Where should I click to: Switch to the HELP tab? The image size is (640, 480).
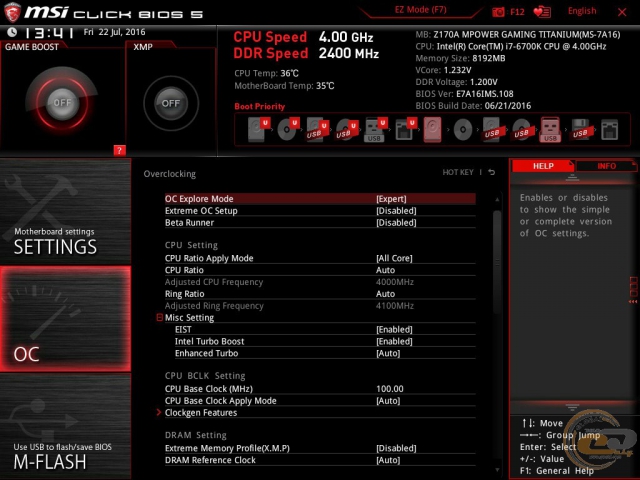click(x=543, y=166)
